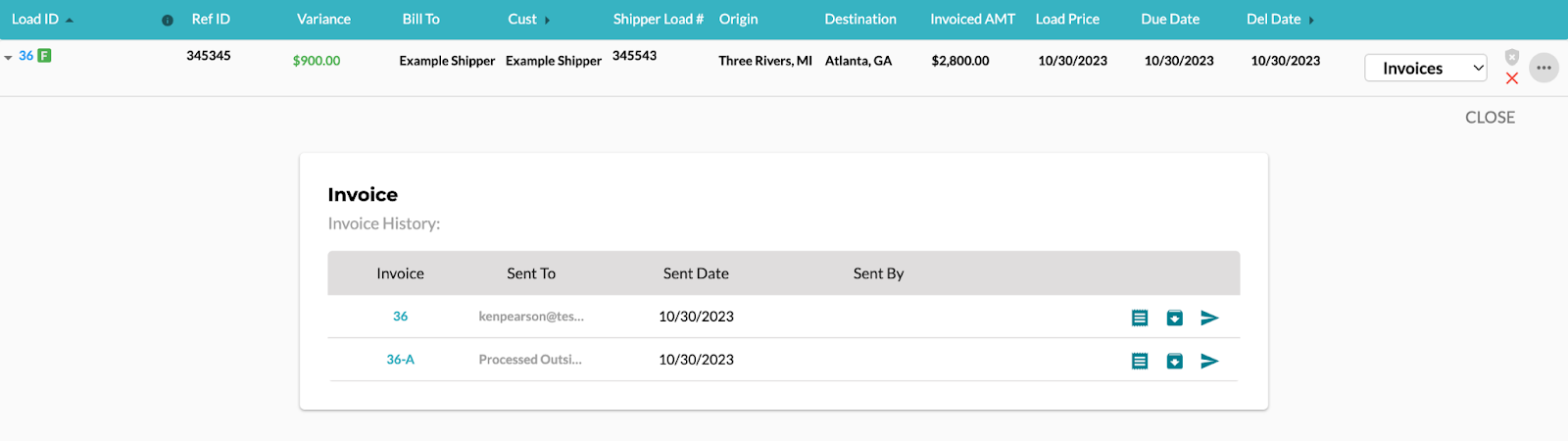
Task: Click the red X icon on load 36
Action: point(1512,78)
